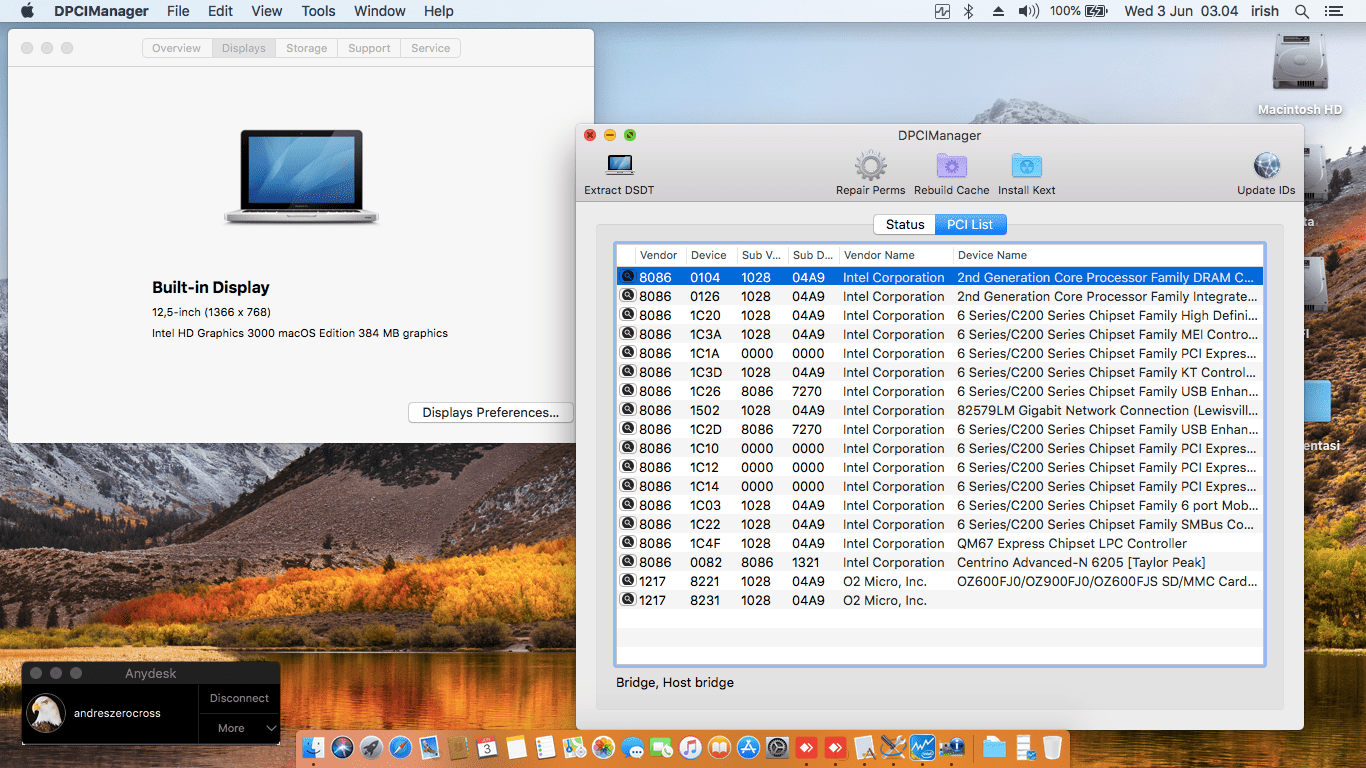Viewport: 1366px width, 768px height.
Task: Click the Vendor Name column header
Action: 896,255
